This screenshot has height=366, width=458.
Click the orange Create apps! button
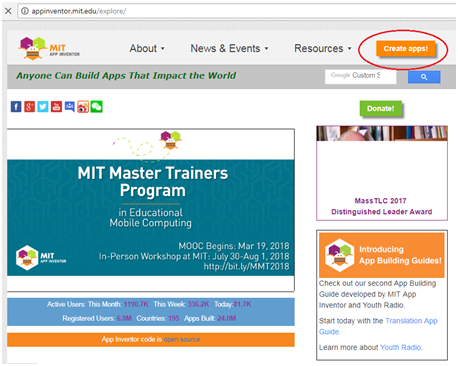pyautogui.click(x=406, y=49)
